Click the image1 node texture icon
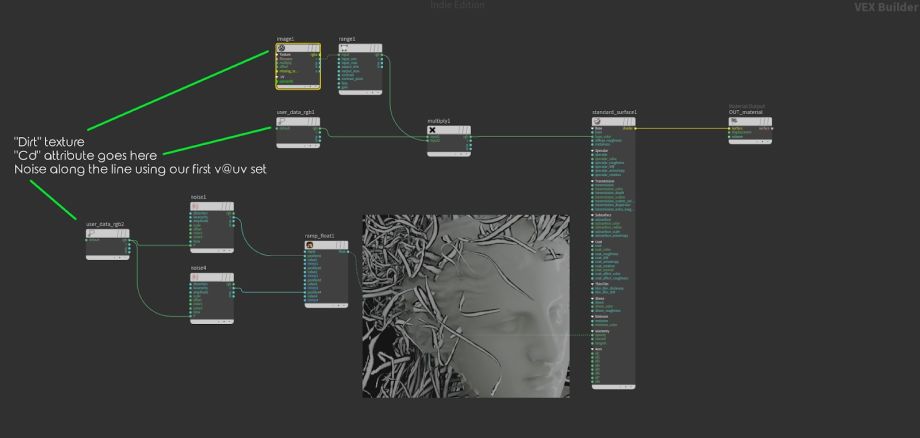 click(282, 47)
